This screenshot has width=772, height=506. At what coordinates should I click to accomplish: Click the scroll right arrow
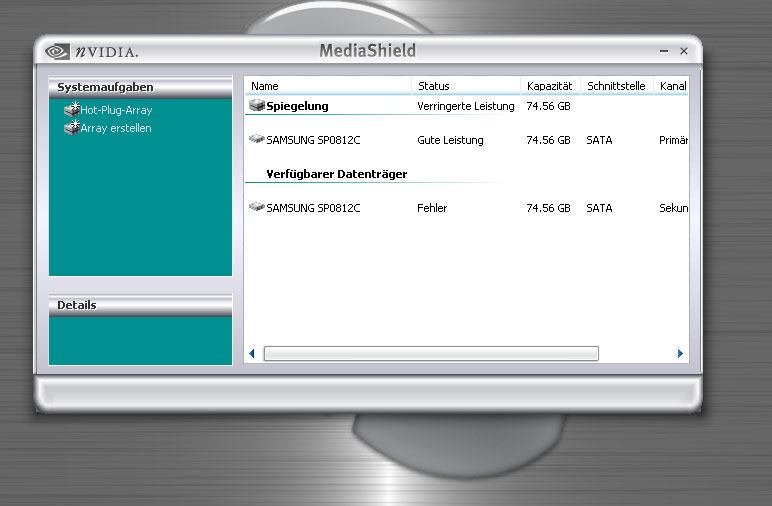click(680, 353)
